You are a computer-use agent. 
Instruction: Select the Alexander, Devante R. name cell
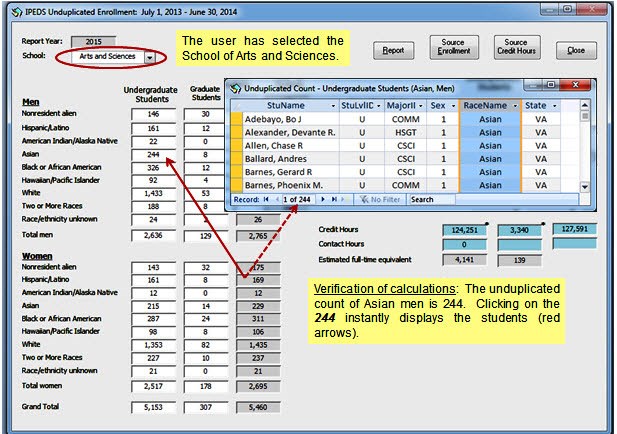click(291, 133)
